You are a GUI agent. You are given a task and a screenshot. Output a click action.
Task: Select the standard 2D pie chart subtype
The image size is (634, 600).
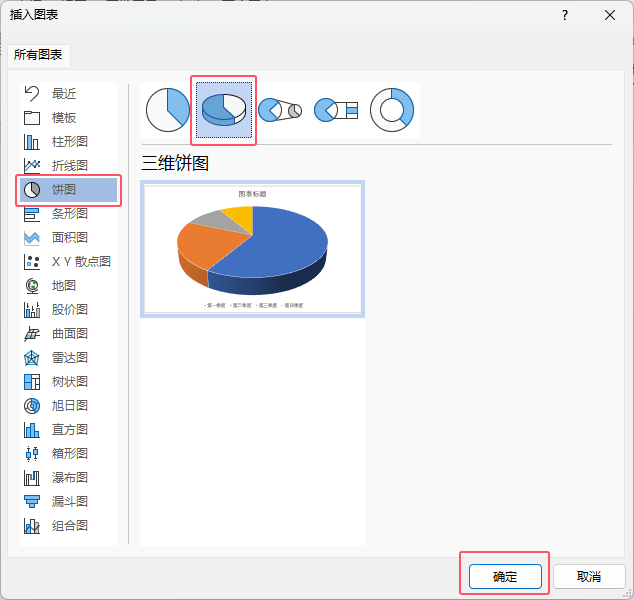click(168, 110)
